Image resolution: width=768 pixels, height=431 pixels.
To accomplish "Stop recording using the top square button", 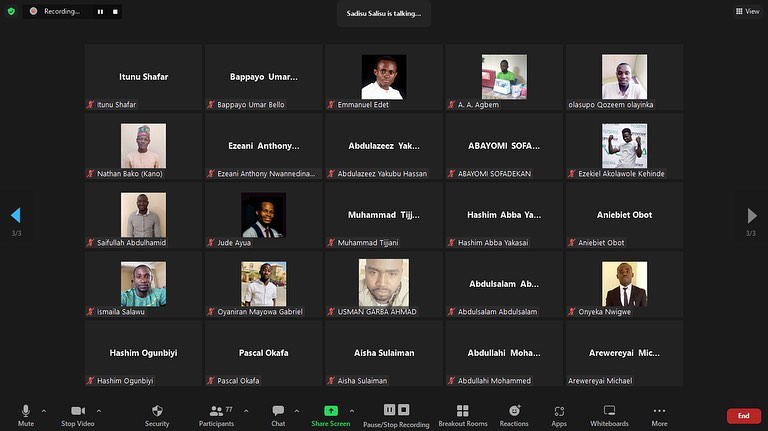I will pos(115,12).
